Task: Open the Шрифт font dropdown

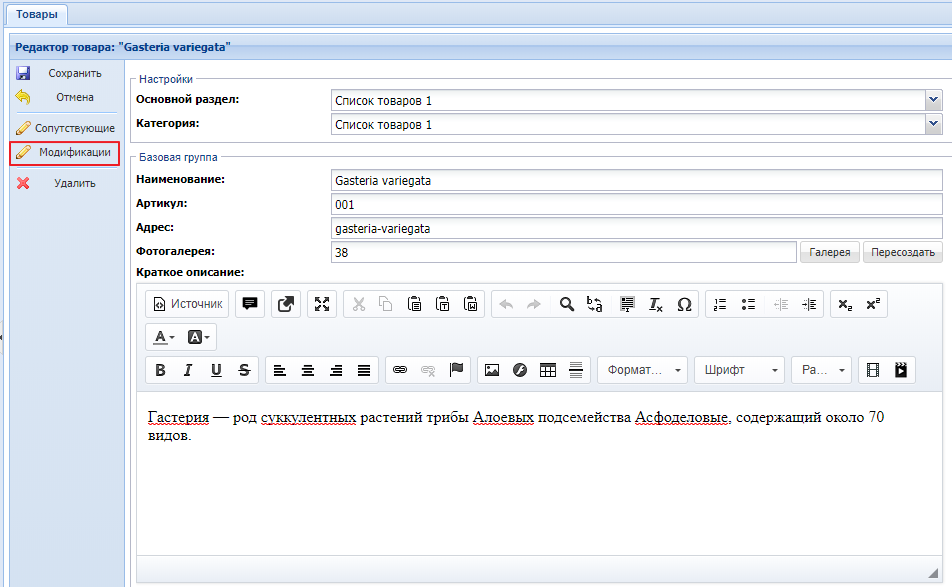Action: point(739,370)
